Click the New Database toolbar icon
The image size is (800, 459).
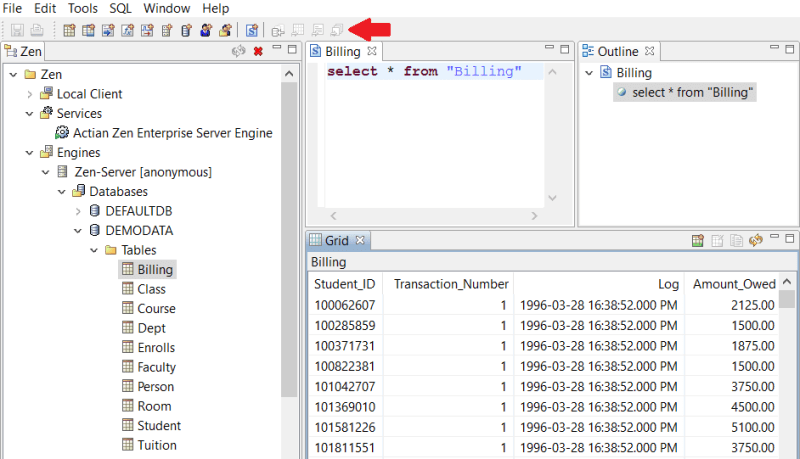pyautogui.click(x=186, y=31)
